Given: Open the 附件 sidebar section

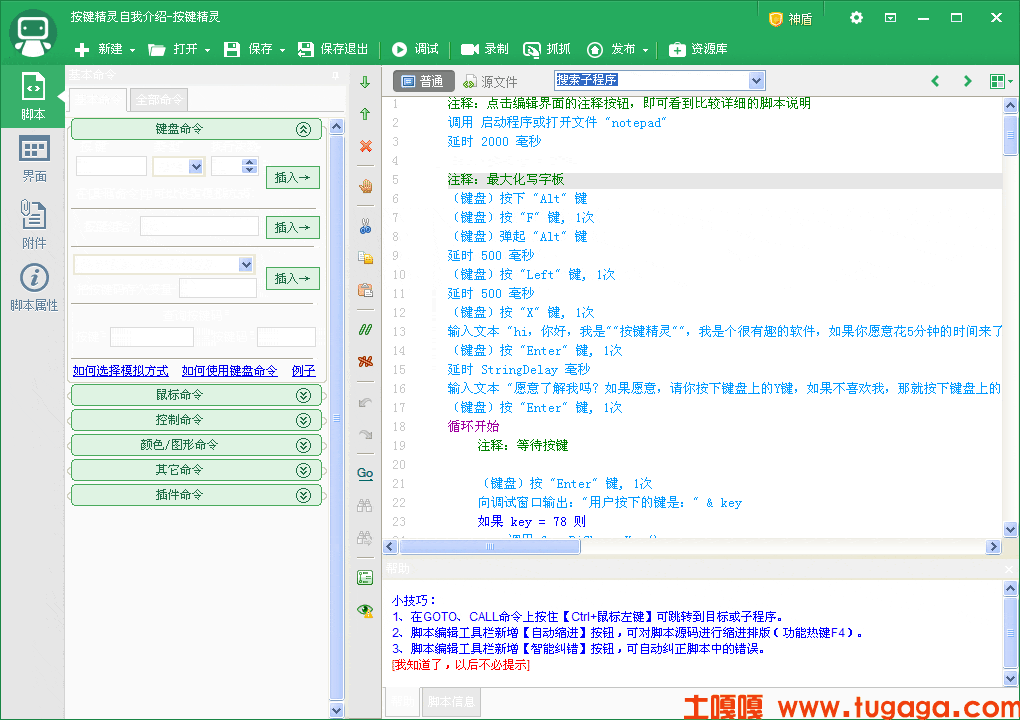Looking at the screenshot, I should (33, 224).
